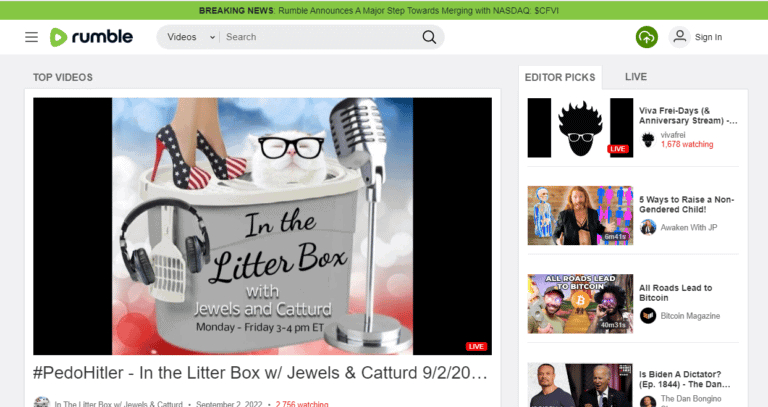
Task: Switch to the LIVE tab
Action: [x=636, y=77]
